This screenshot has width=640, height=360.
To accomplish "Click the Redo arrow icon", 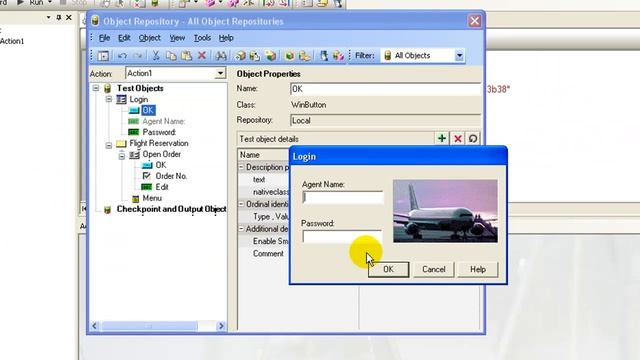I will [138, 56].
